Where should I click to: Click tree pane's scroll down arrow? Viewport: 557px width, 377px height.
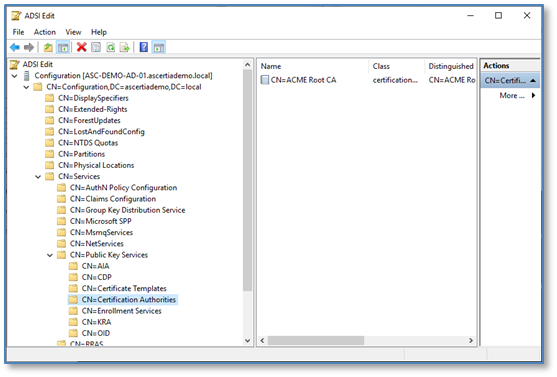[248, 340]
